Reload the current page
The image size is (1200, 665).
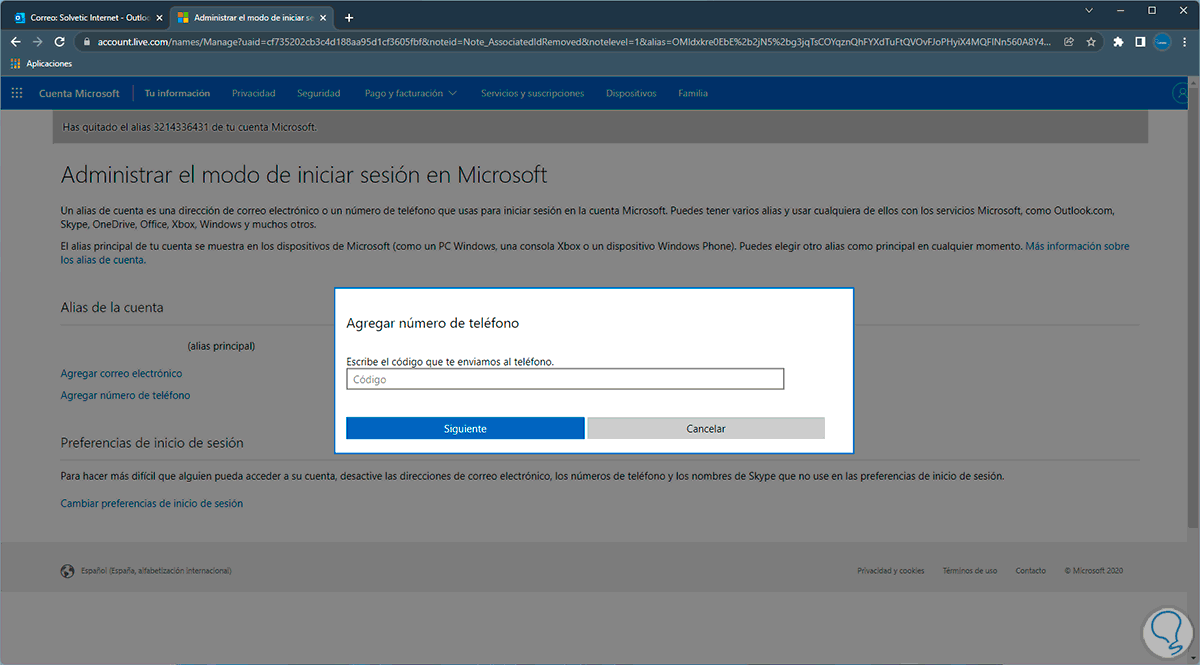click(60, 42)
